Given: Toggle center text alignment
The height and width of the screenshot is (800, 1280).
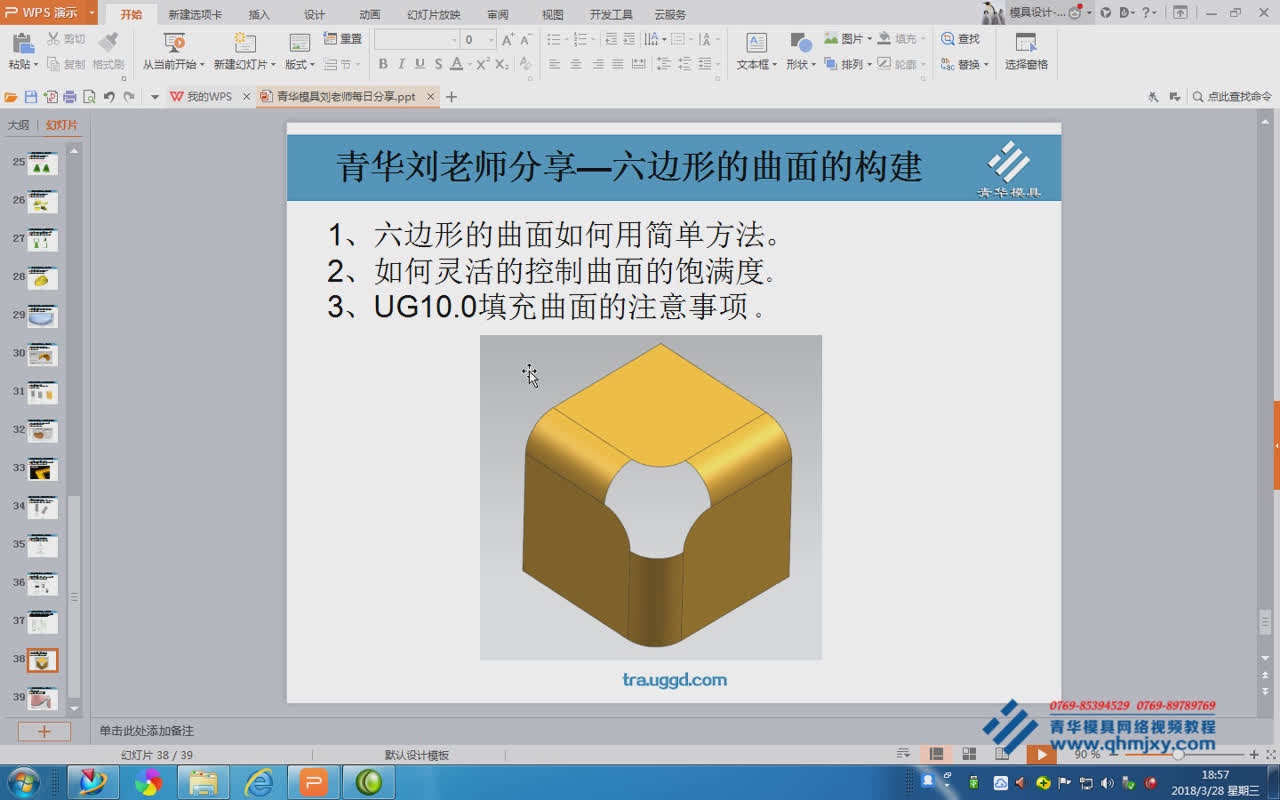Looking at the screenshot, I should pyautogui.click(x=576, y=64).
